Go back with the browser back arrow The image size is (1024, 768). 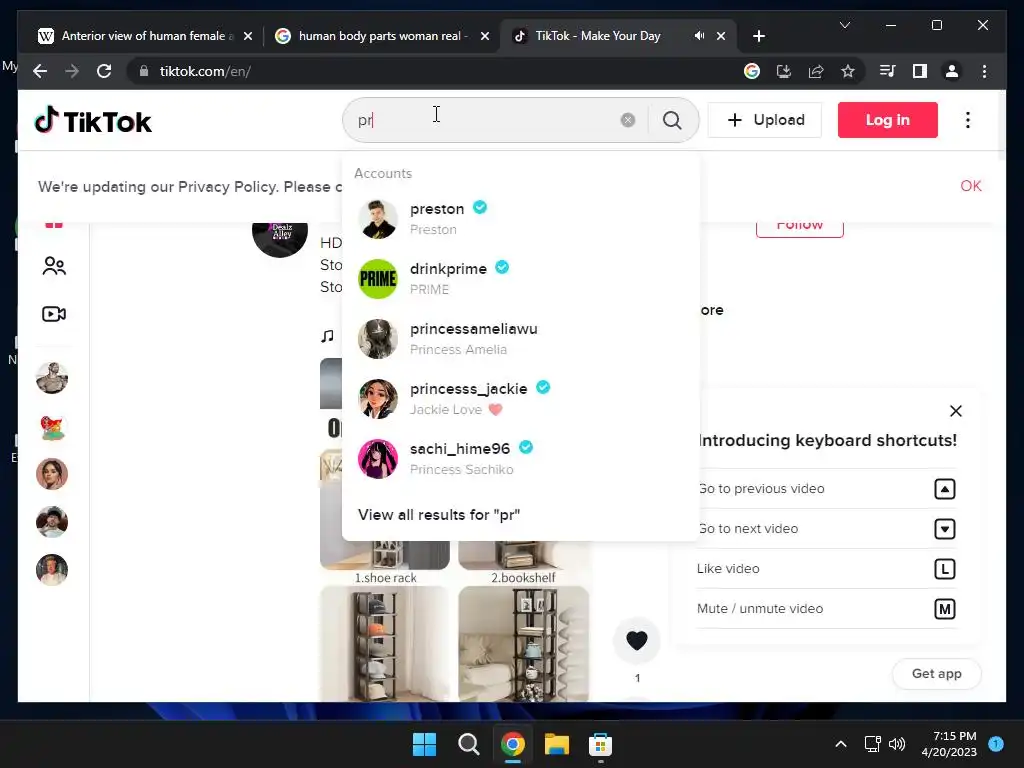[40, 71]
